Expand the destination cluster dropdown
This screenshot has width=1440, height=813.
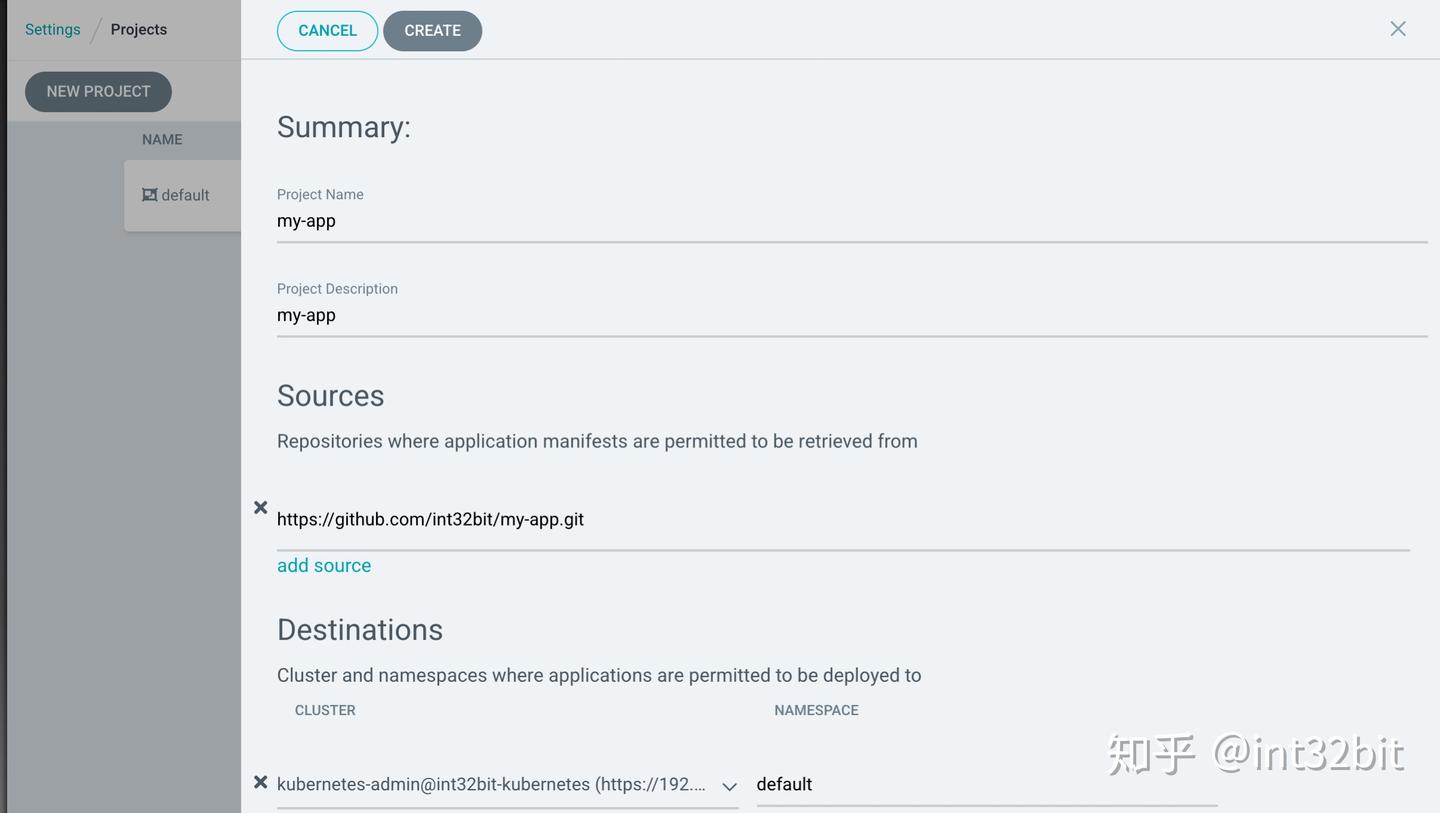coord(729,787)
